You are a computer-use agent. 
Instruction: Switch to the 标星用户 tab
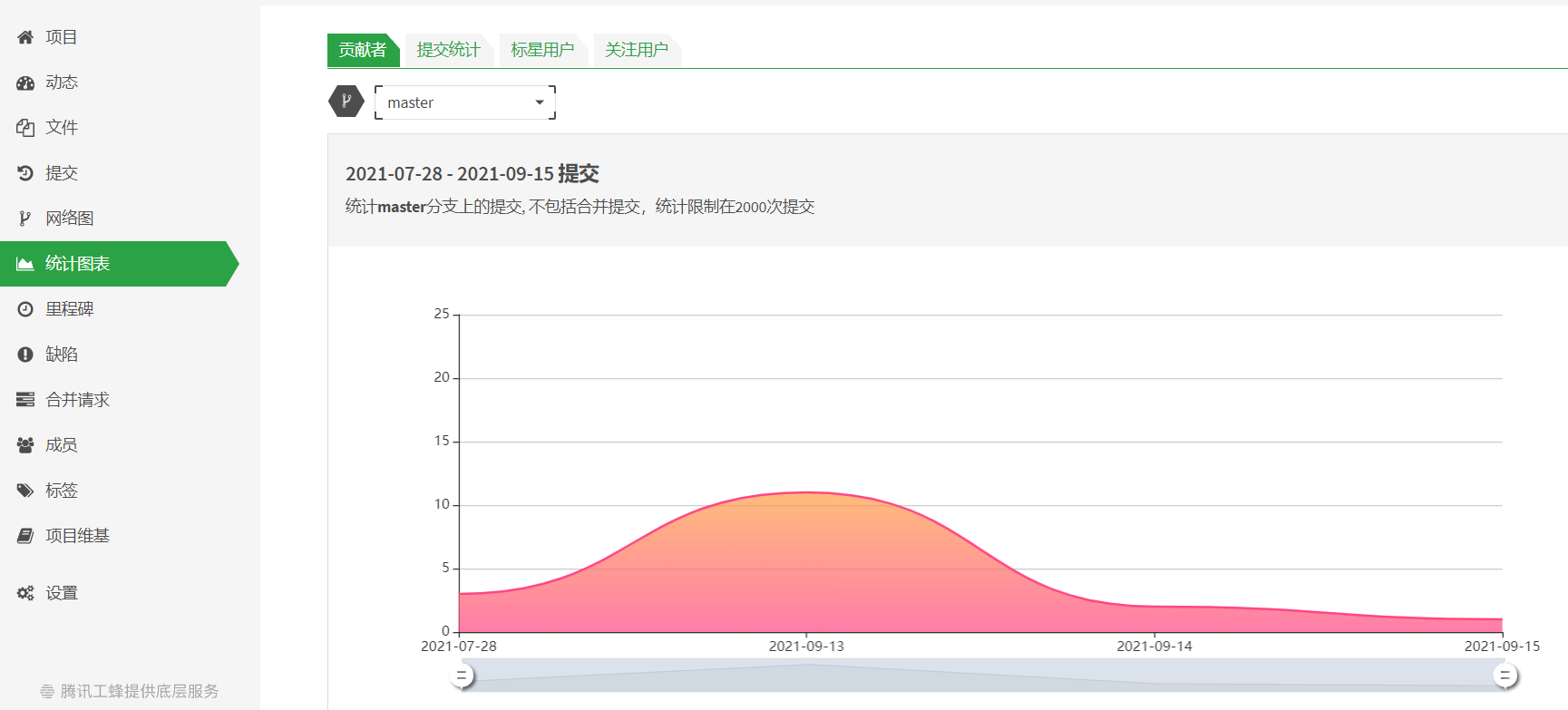click(542, 50)
